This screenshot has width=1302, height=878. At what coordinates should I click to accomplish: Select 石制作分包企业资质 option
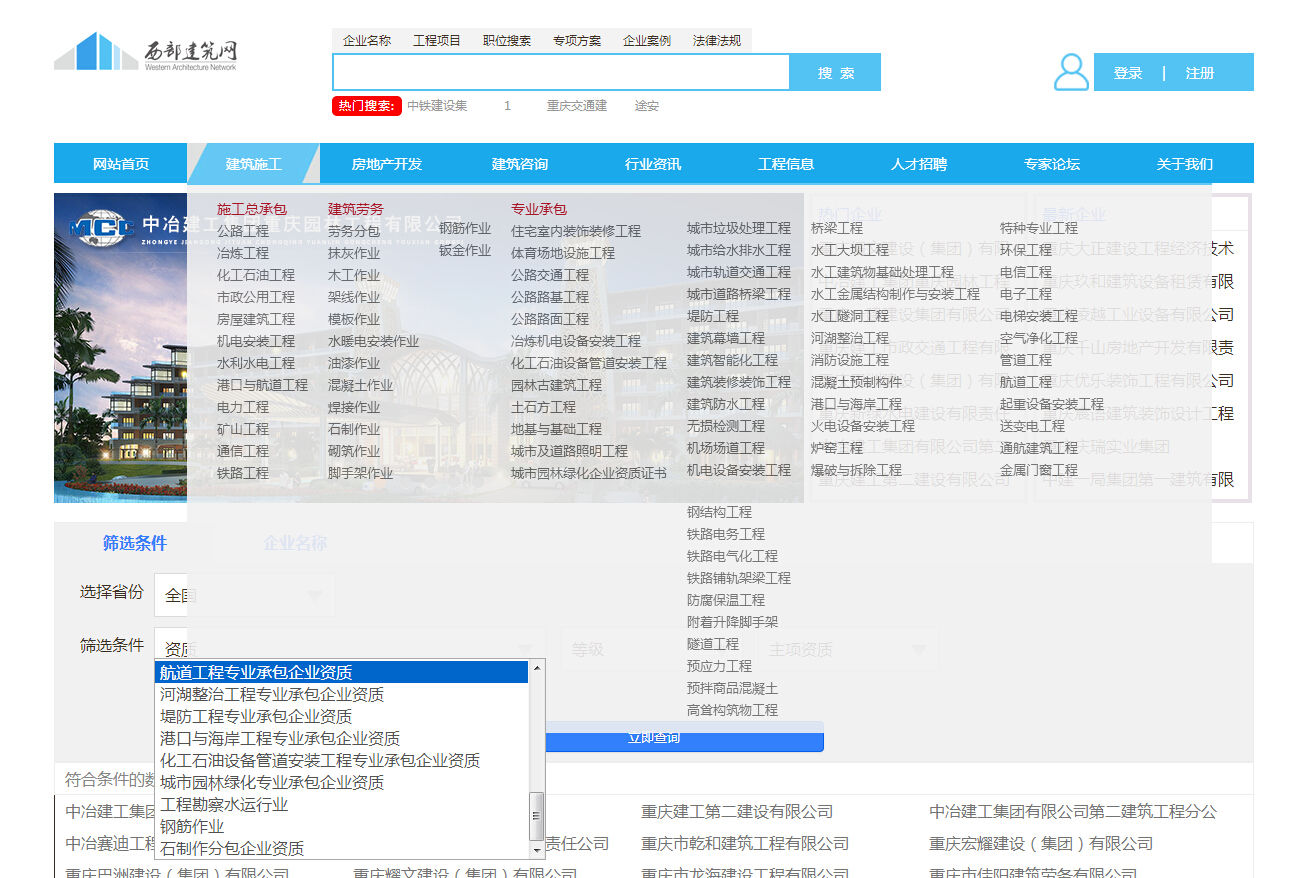tap(342, 848)
